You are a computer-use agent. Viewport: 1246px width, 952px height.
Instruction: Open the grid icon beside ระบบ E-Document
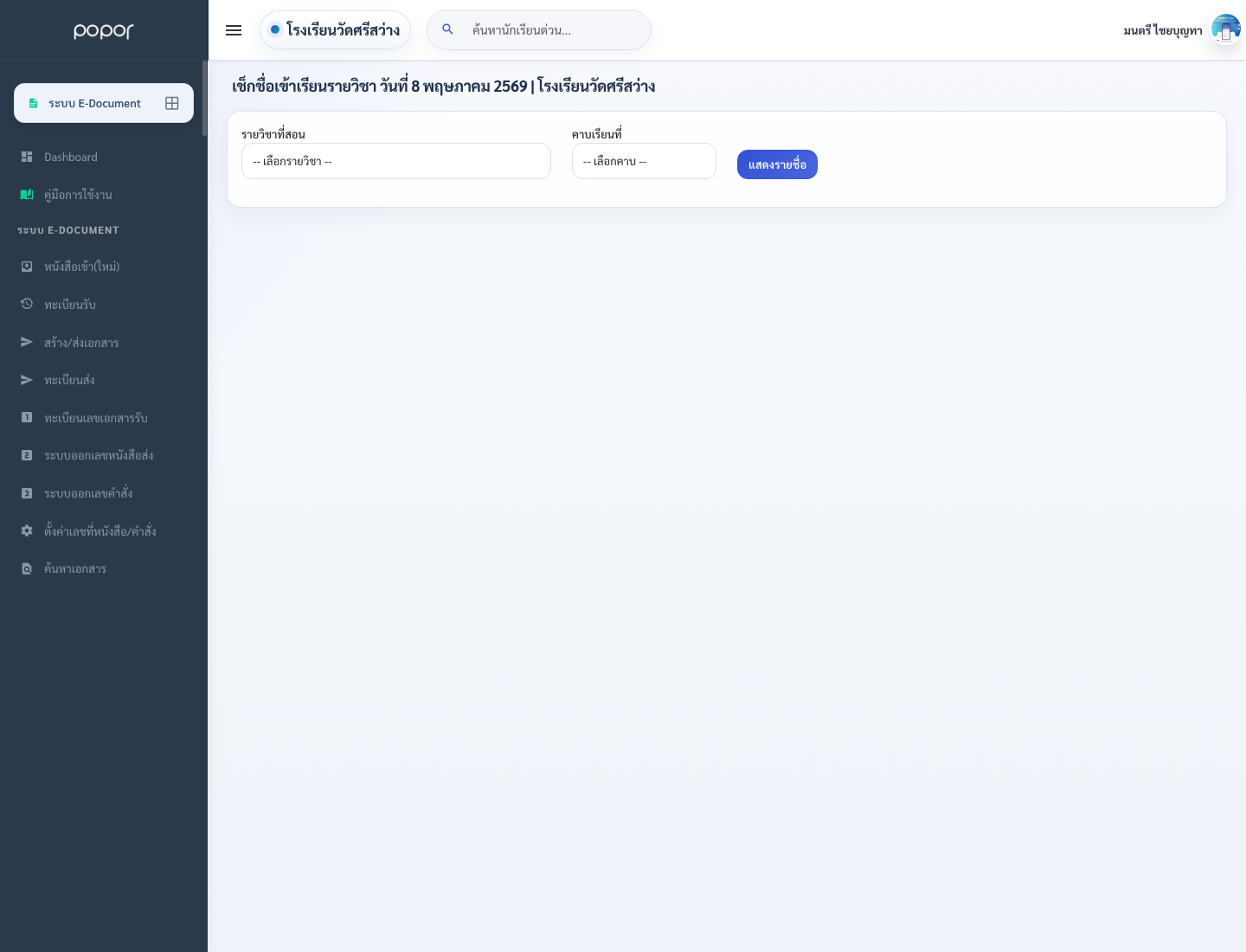click(172, 103)
